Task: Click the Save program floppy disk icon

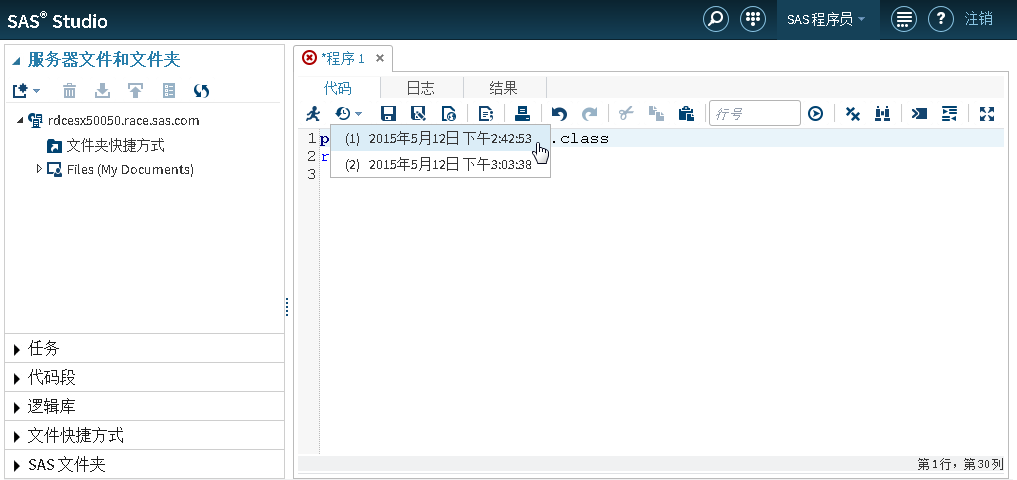Action: click(389, 114)
